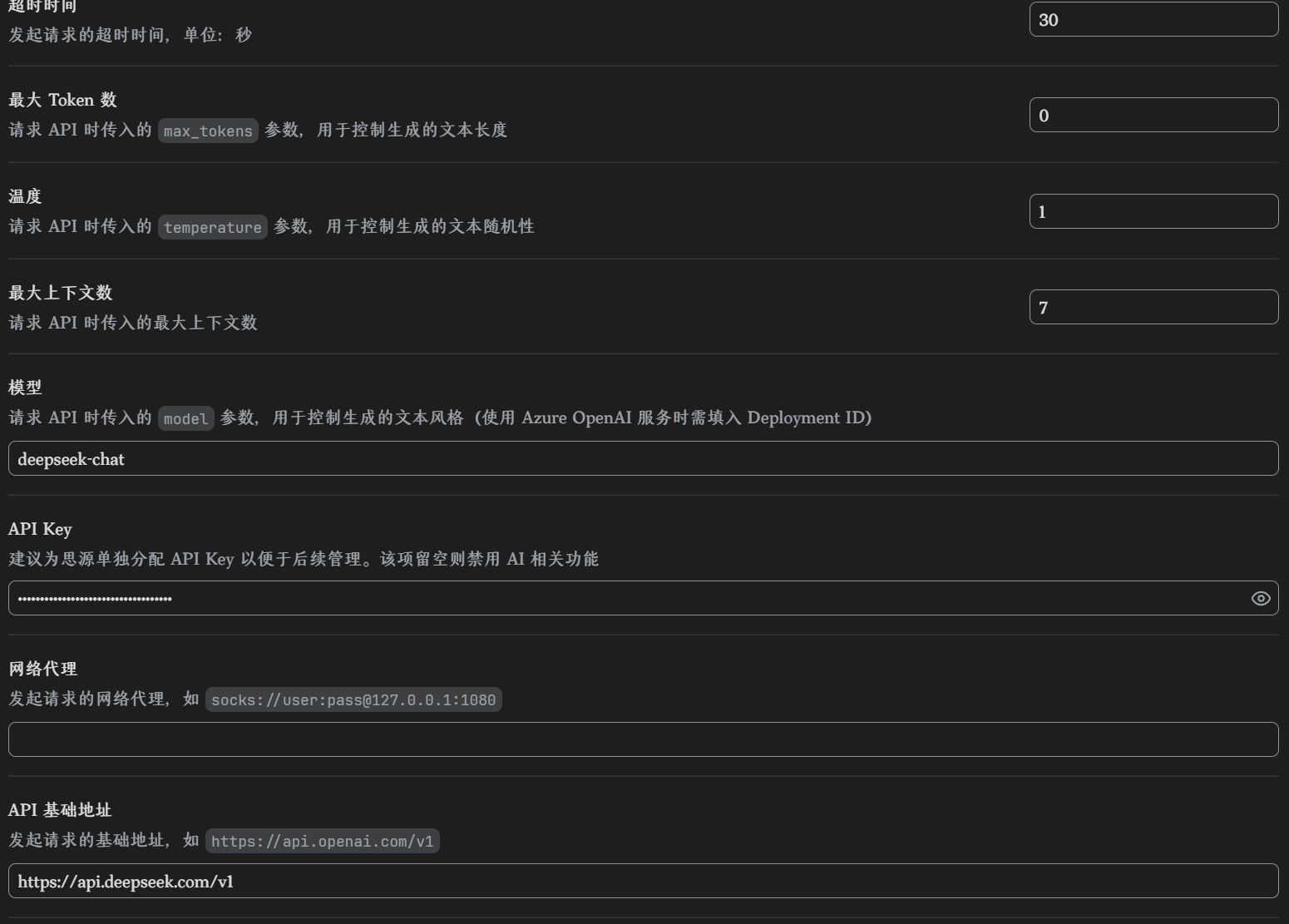The width and height of the screenshot is (1289, 924).
Task: Click into the masked API Key field
Action: click(x=644, y=598)
